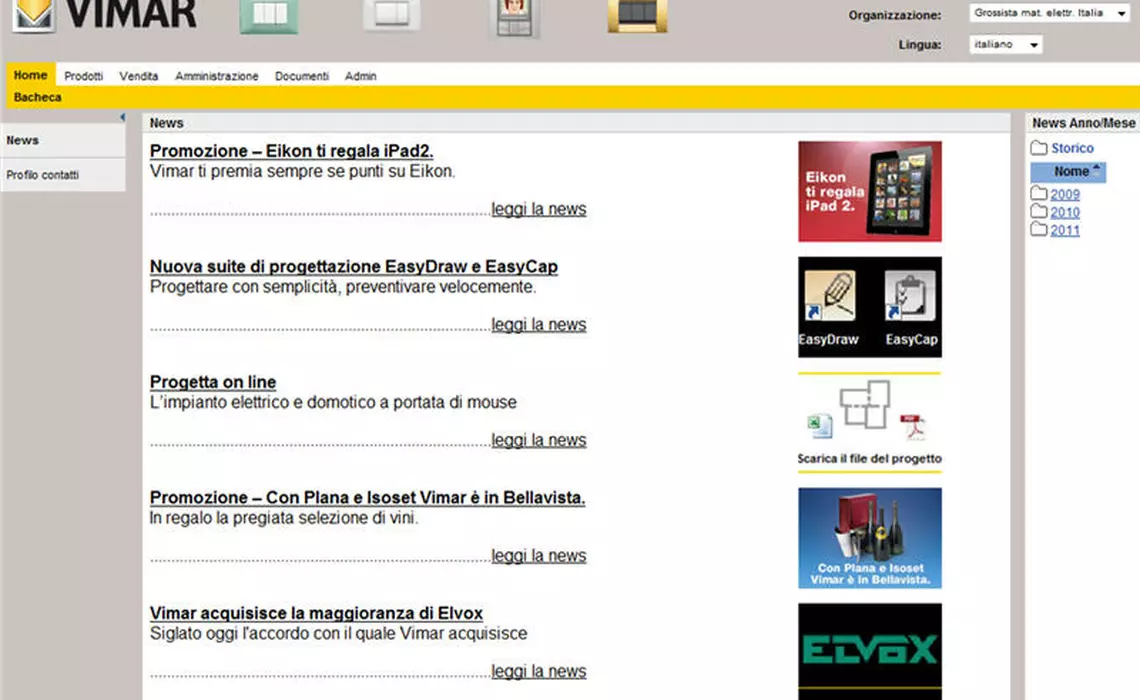1140x700 pixels.
Task: Open the Admin menu
Action: (x=361, y=76)
